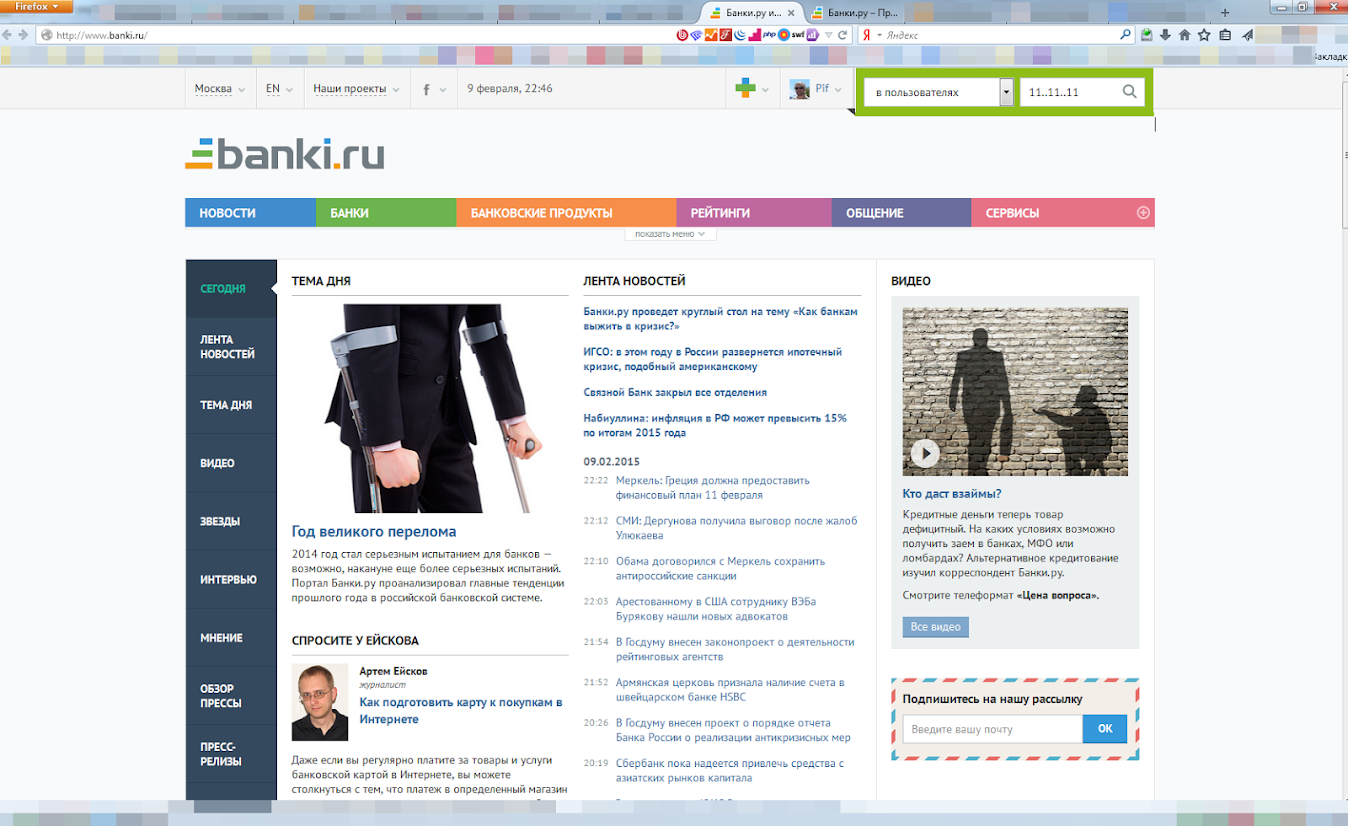Click the swf extension icon in the address bar
This screenshot has width=1348, height=826.
[798, 35]
